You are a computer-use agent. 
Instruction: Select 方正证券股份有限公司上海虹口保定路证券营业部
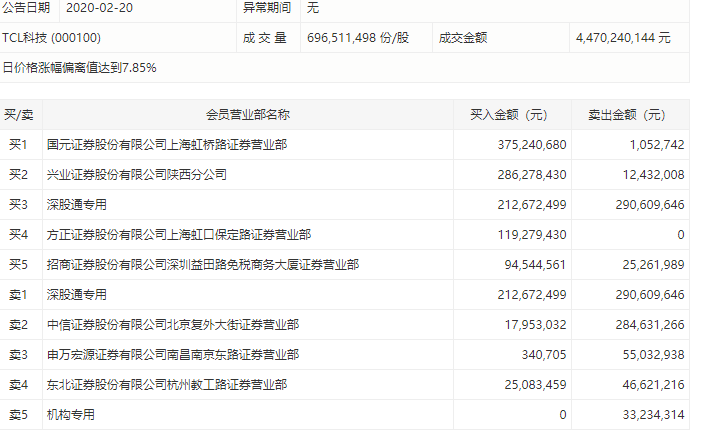pos(179,235)
